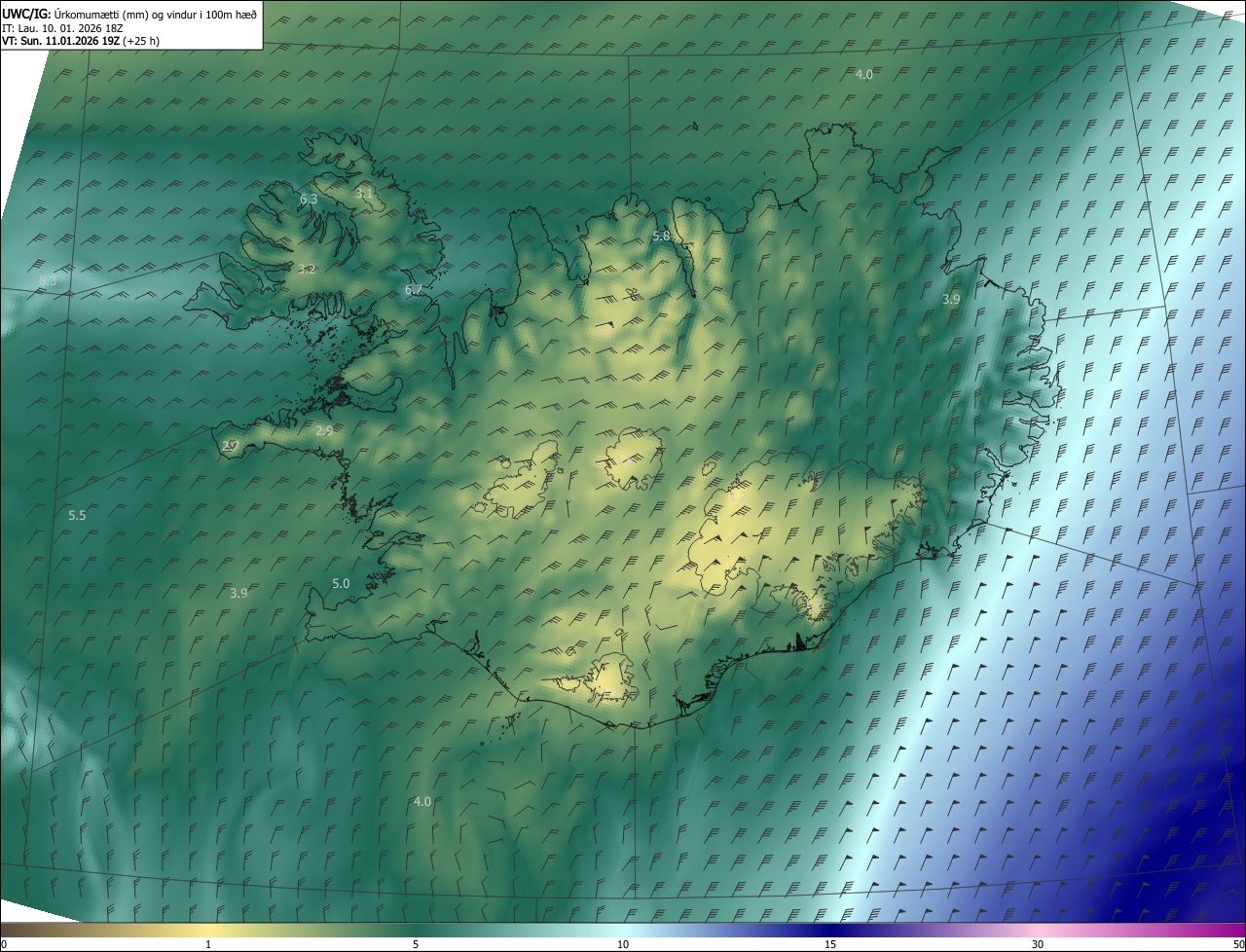
Task: Click the 3.1 value label
Action: [x=364, y=194]
